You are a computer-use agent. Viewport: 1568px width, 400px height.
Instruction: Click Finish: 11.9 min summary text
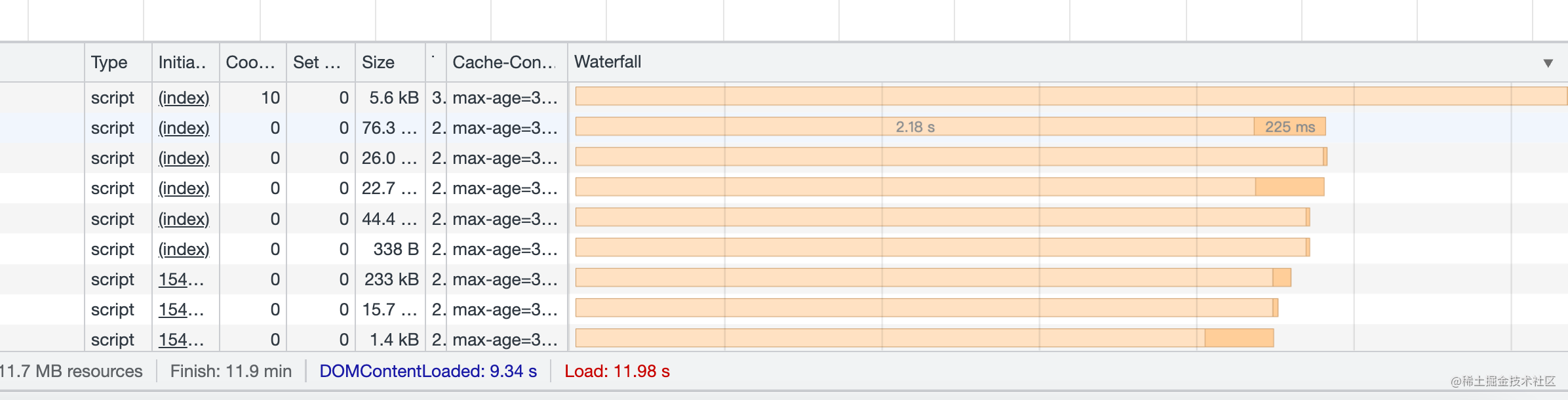tap(231, 371)
